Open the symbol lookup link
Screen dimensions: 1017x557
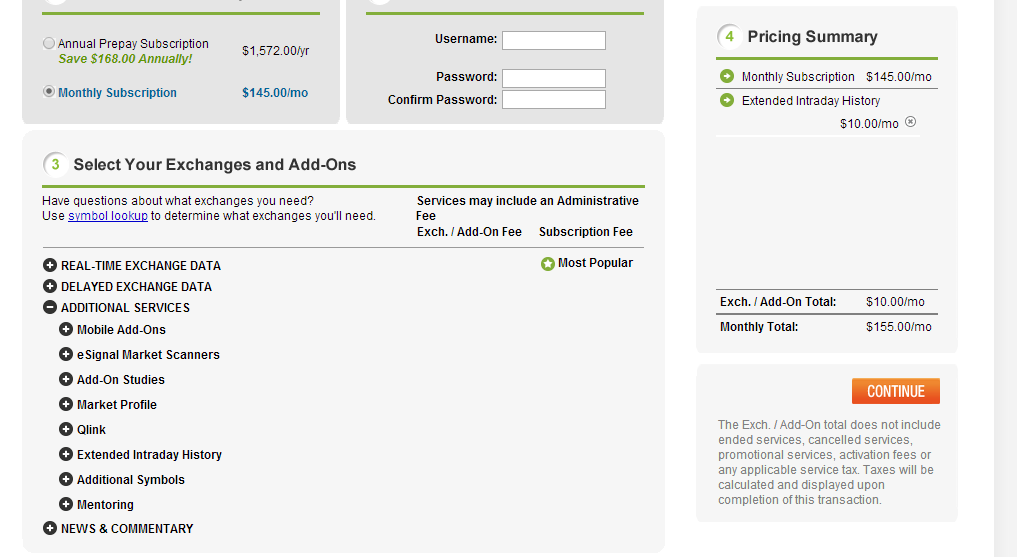(x=108, y=216)
